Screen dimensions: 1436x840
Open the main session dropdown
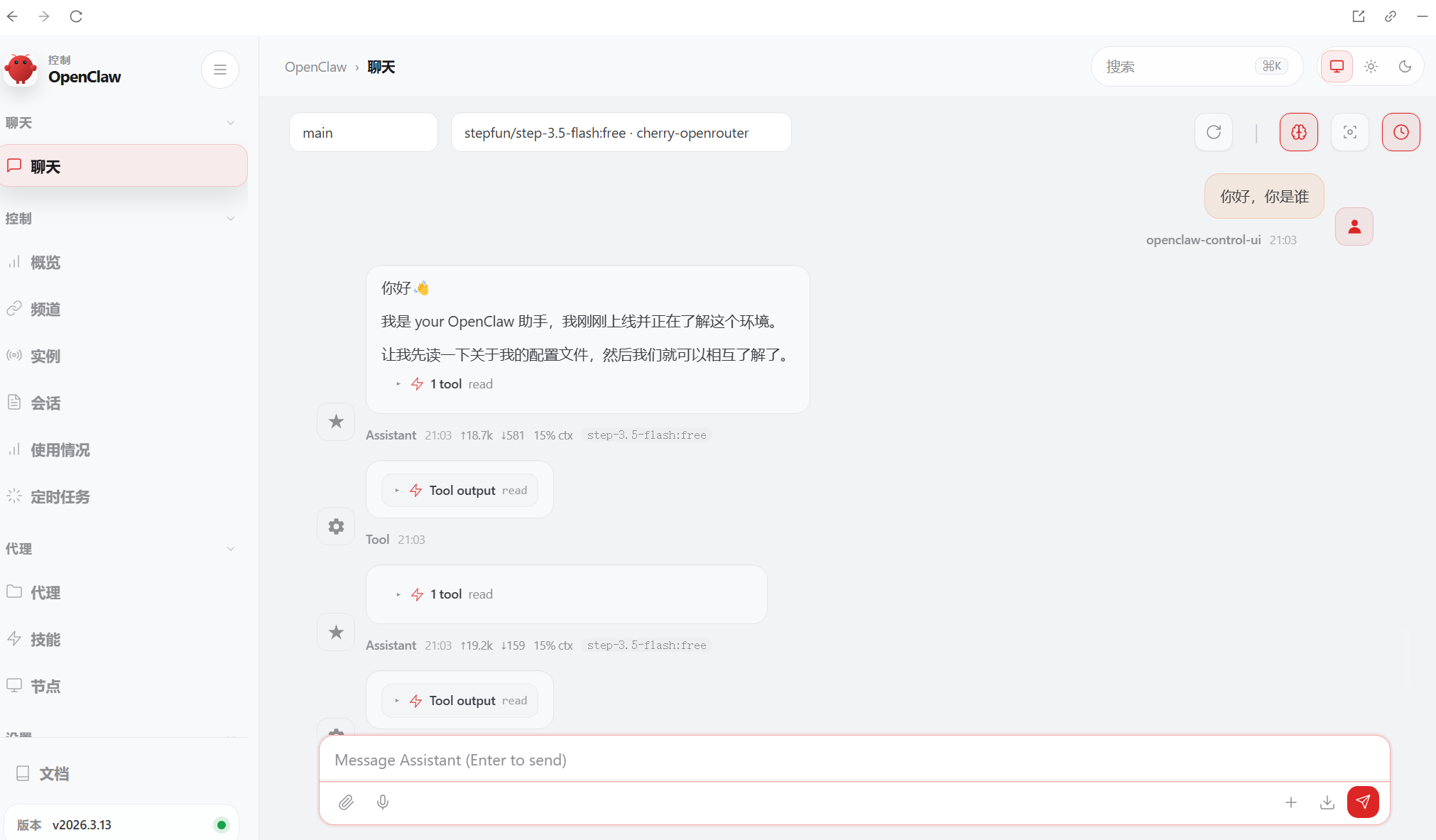pyautogui.click(x=363, y=133)
